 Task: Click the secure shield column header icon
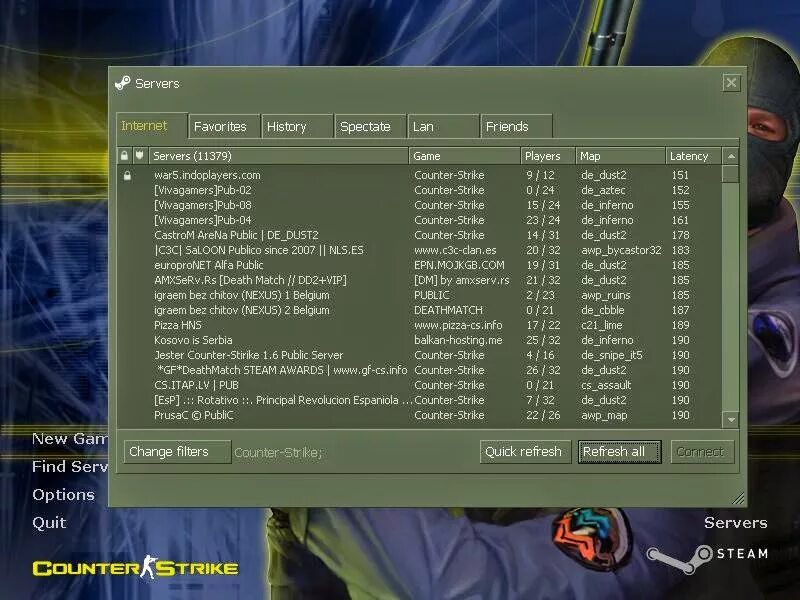click(139, 155)
